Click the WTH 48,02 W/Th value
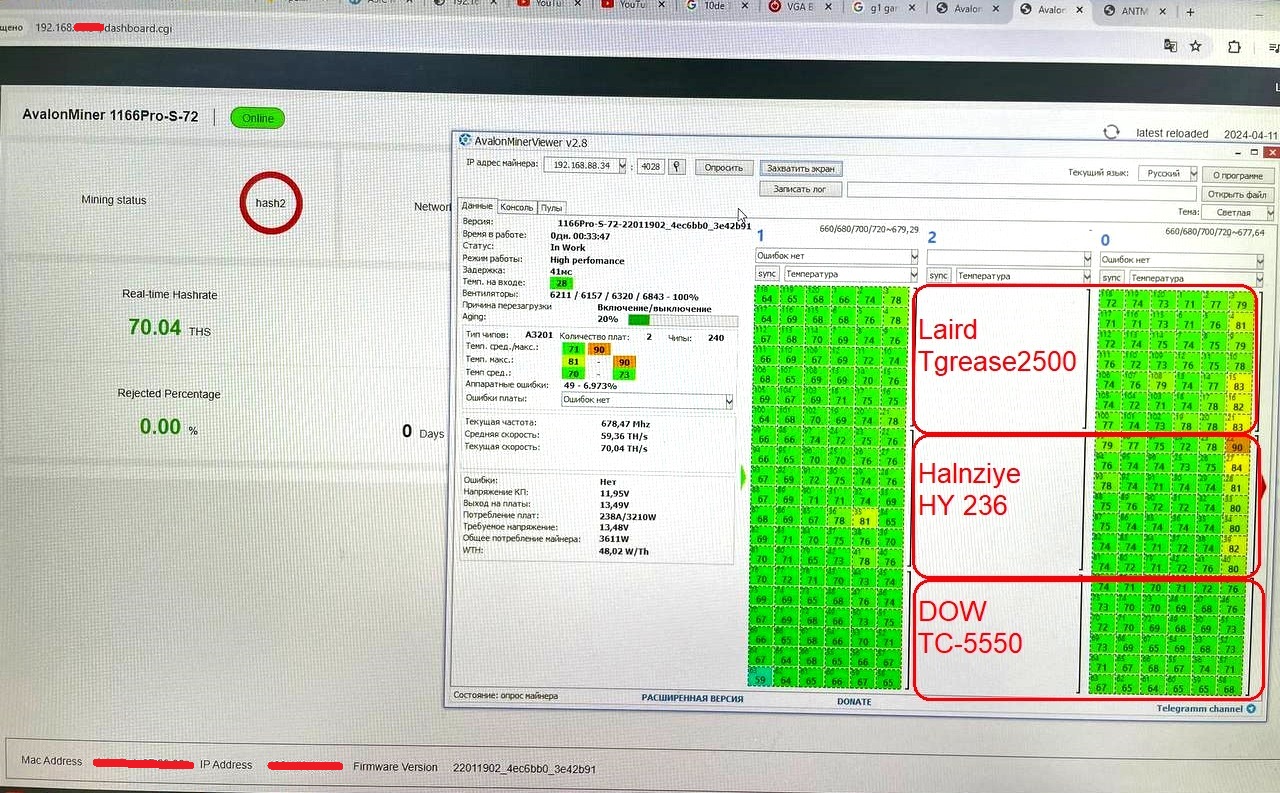The height and width of the screenshot is (793, 1280). tap(624, 551)
